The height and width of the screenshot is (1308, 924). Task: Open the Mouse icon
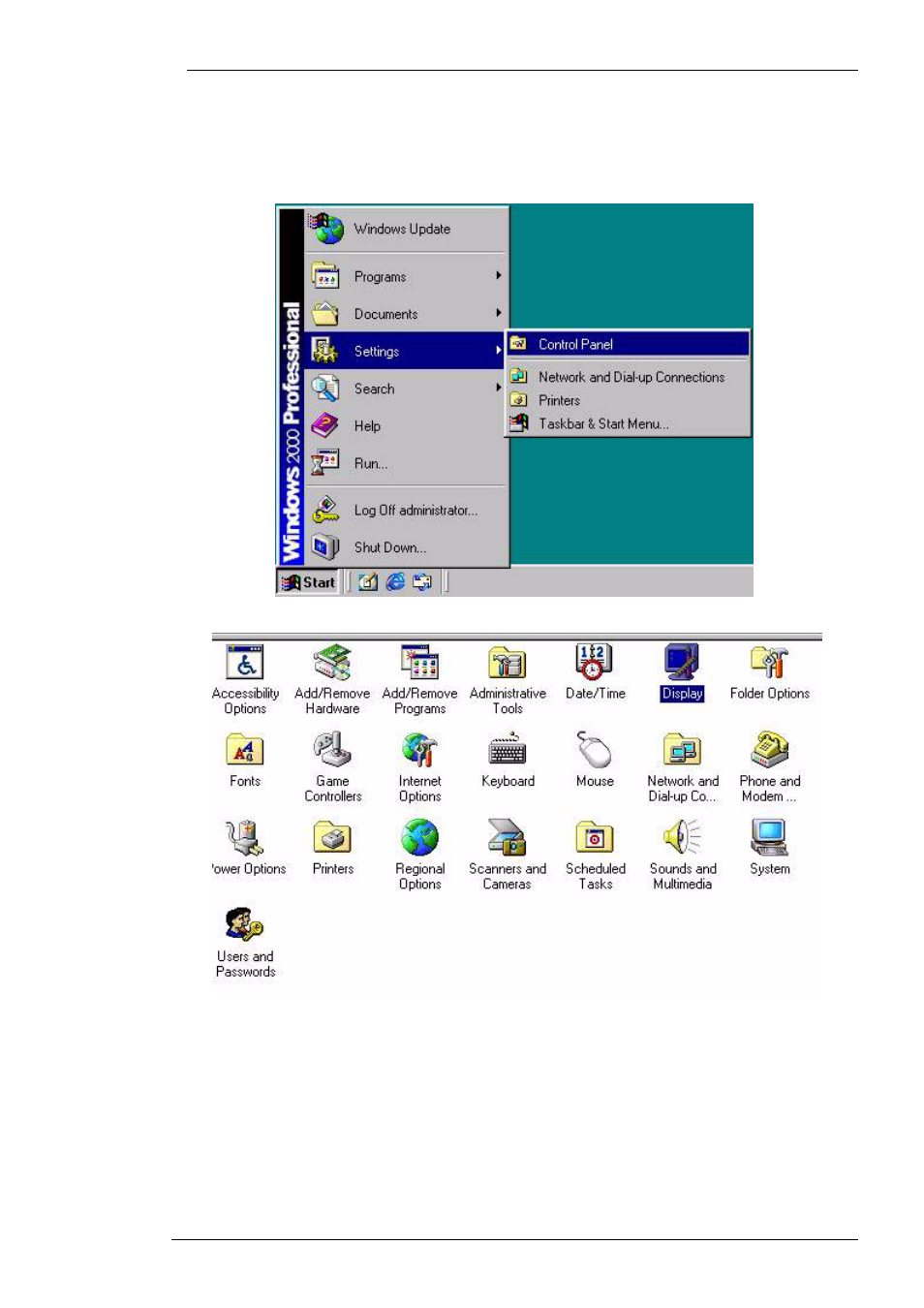(595, 751)
